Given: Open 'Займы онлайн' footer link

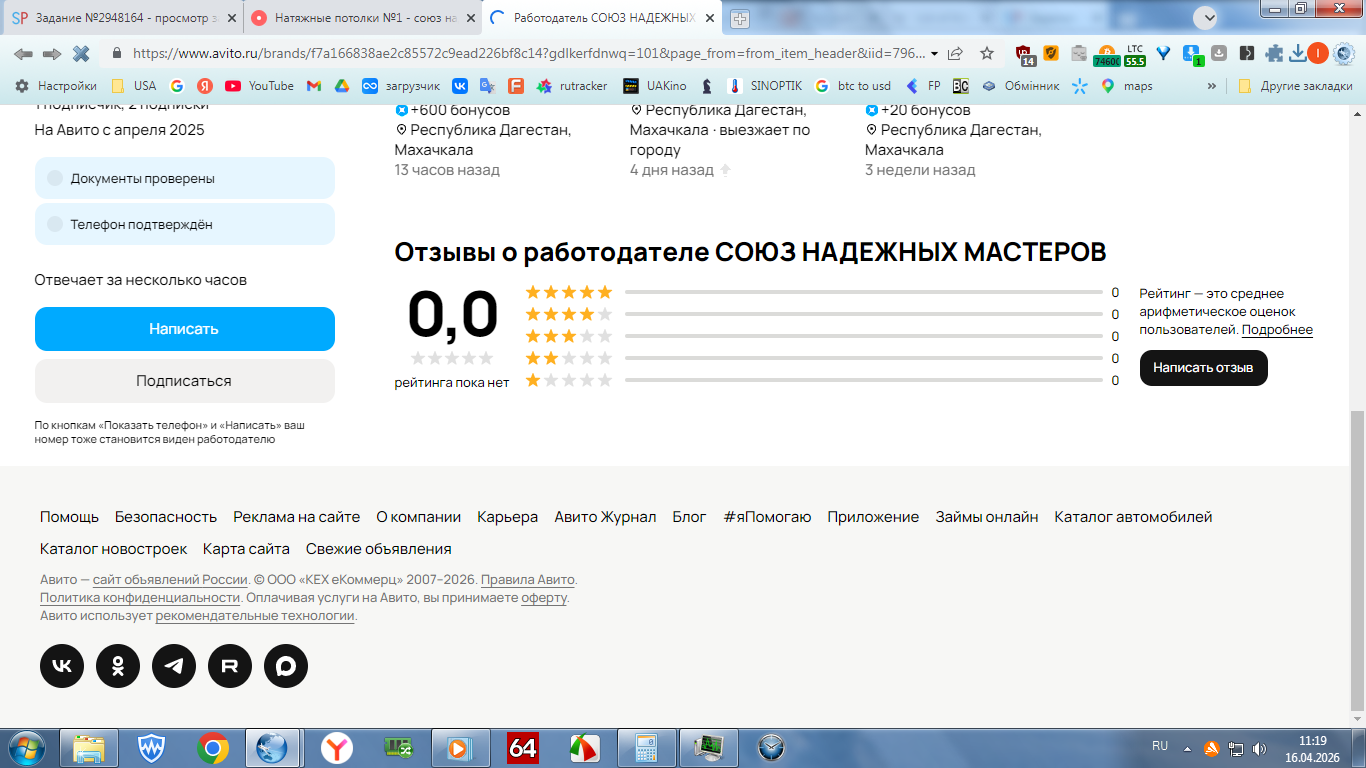Looking at the screenshot, I should pyautogui.click(x=986, y=517).
